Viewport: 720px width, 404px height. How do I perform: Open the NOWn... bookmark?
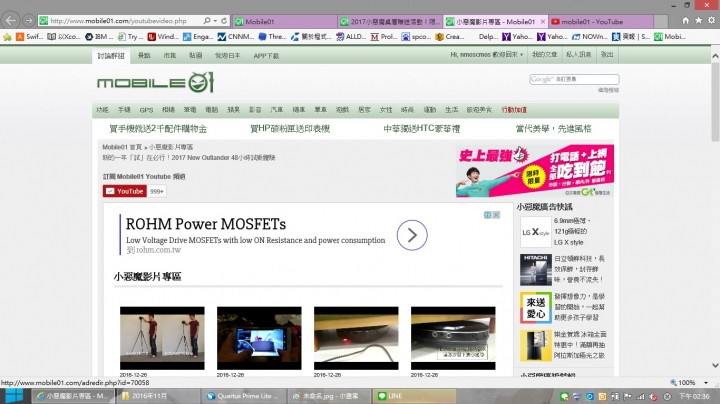(x=590, y=37)
